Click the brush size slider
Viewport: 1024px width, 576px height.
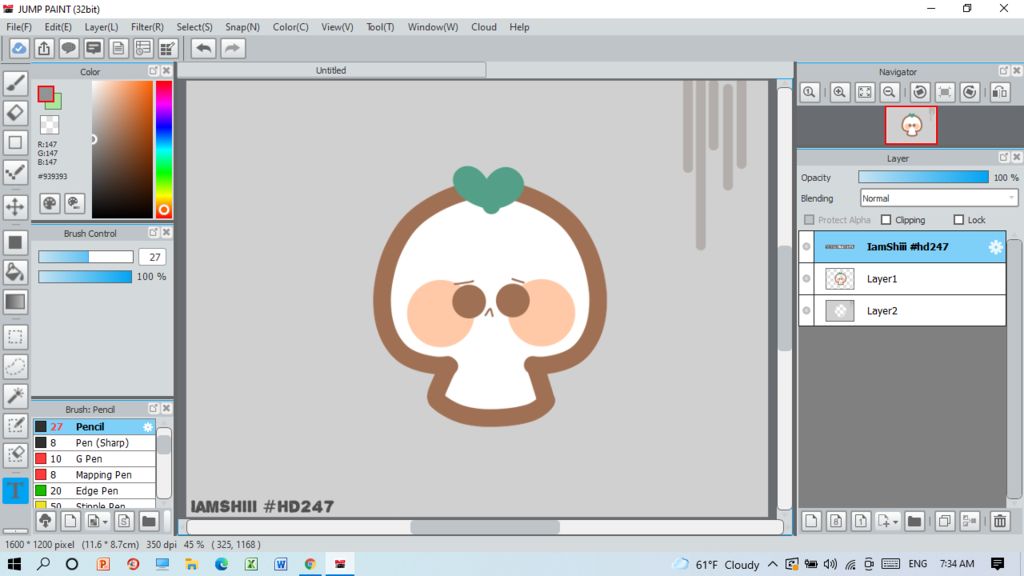tap(86, 257)
